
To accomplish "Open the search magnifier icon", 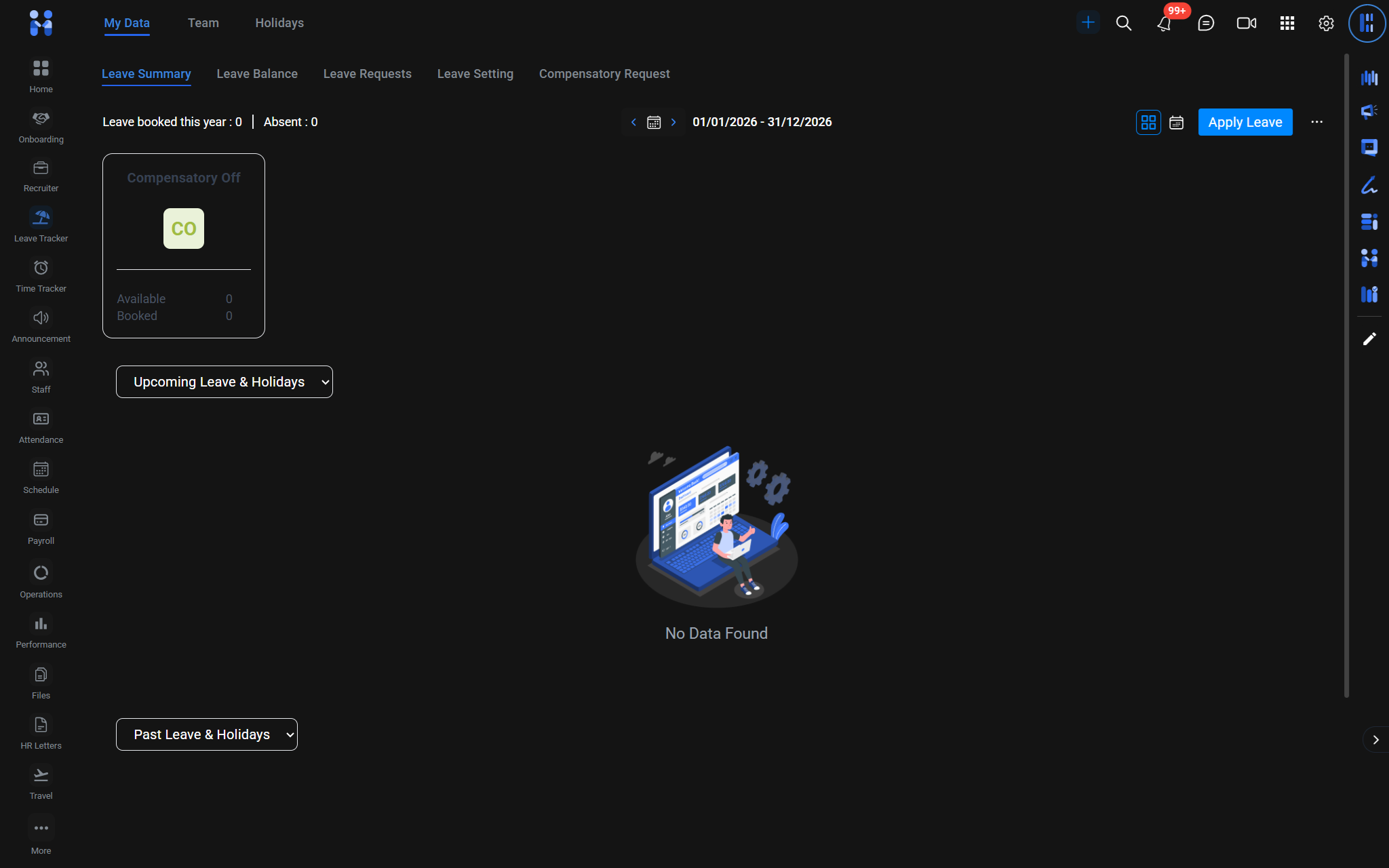I will (x=1123, y=23).
